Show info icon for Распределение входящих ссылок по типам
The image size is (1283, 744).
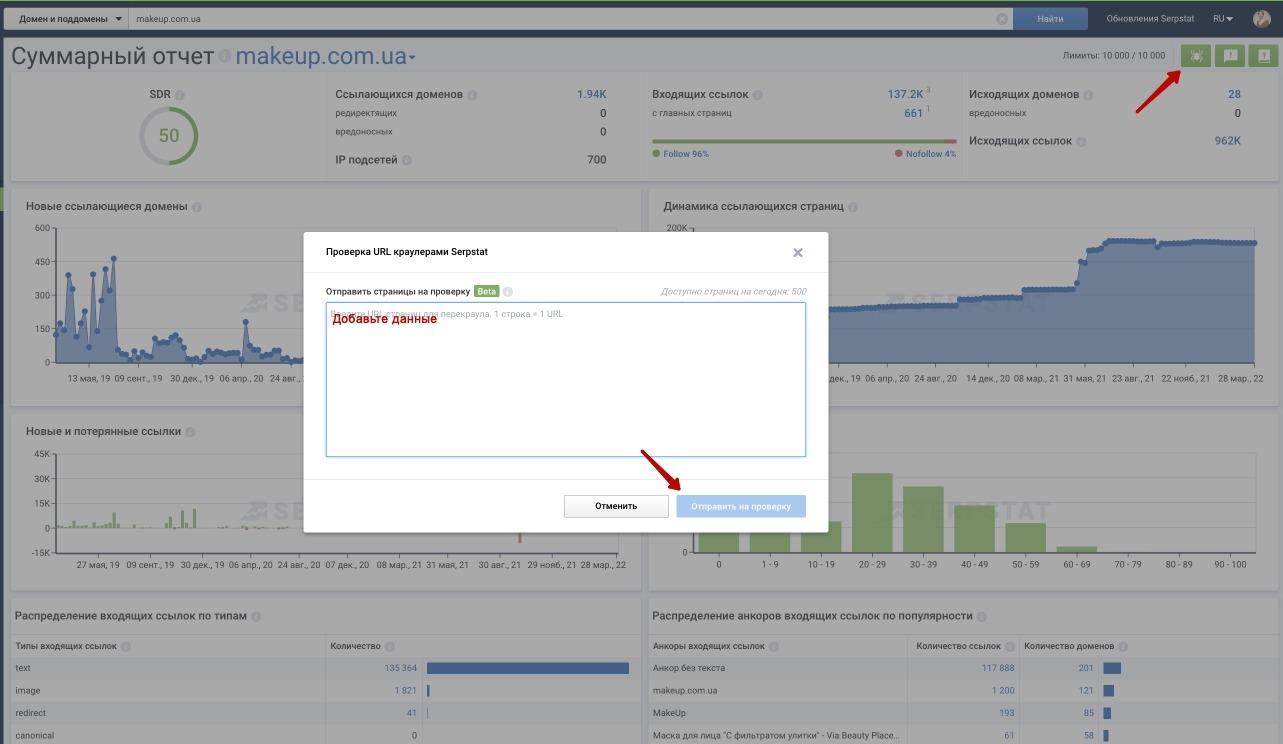pyautogui.click(x=257, y=617)
